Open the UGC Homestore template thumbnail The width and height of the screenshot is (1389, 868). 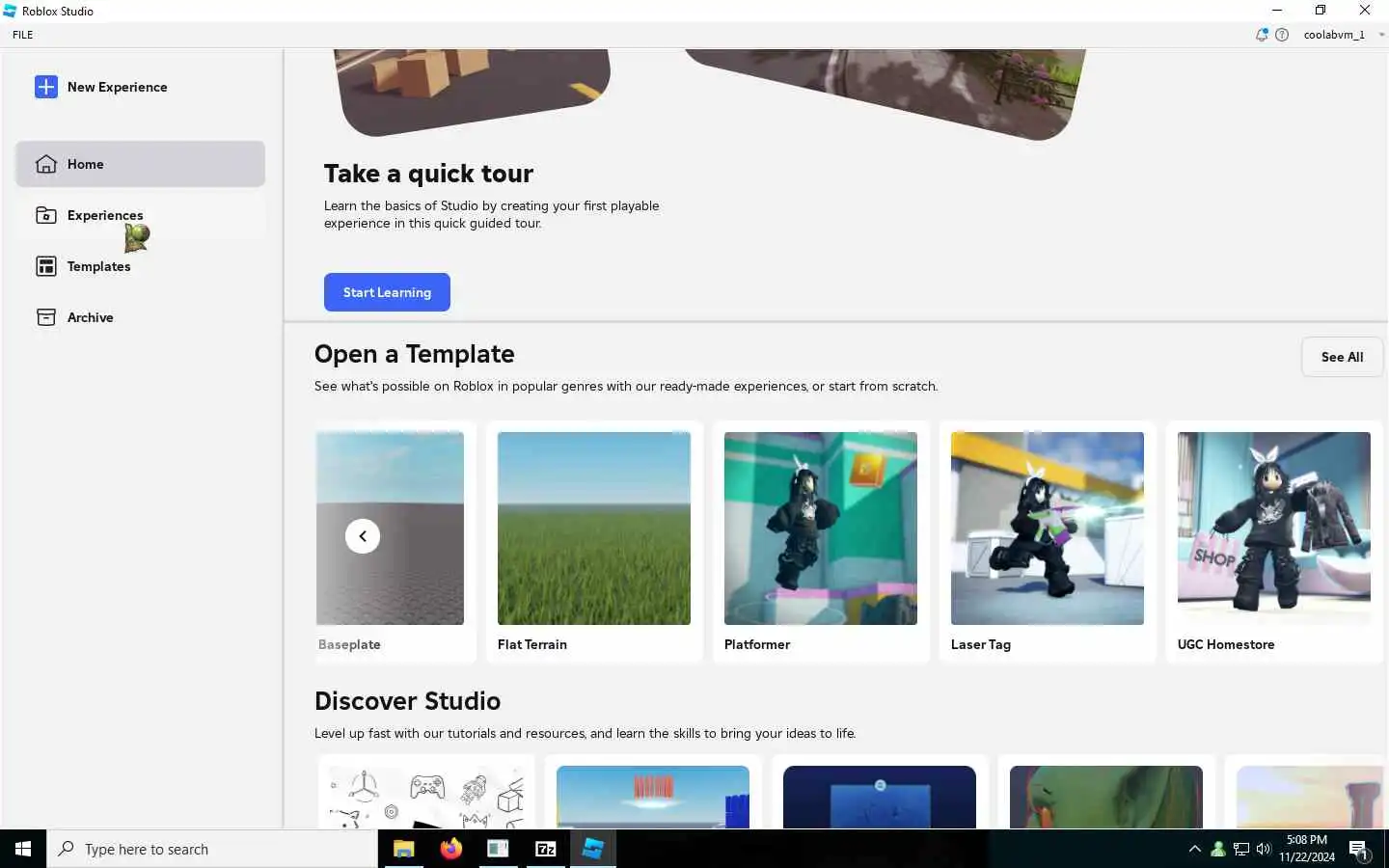tap(1274, 529)
